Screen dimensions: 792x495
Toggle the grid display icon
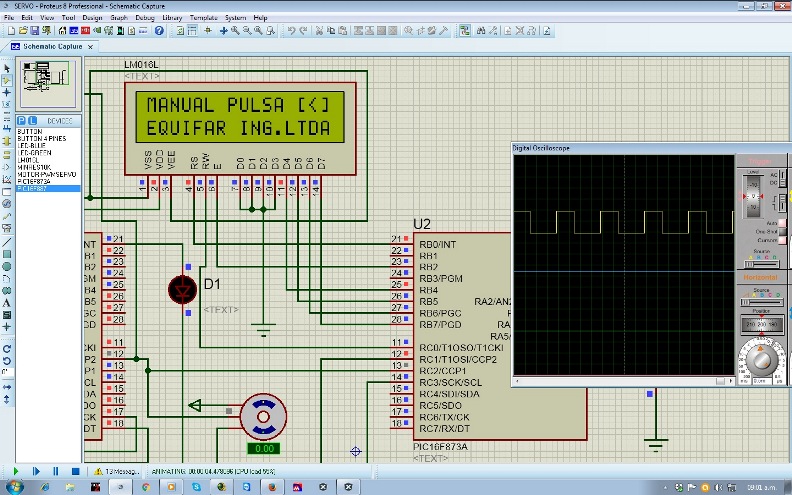click(192, 31)
